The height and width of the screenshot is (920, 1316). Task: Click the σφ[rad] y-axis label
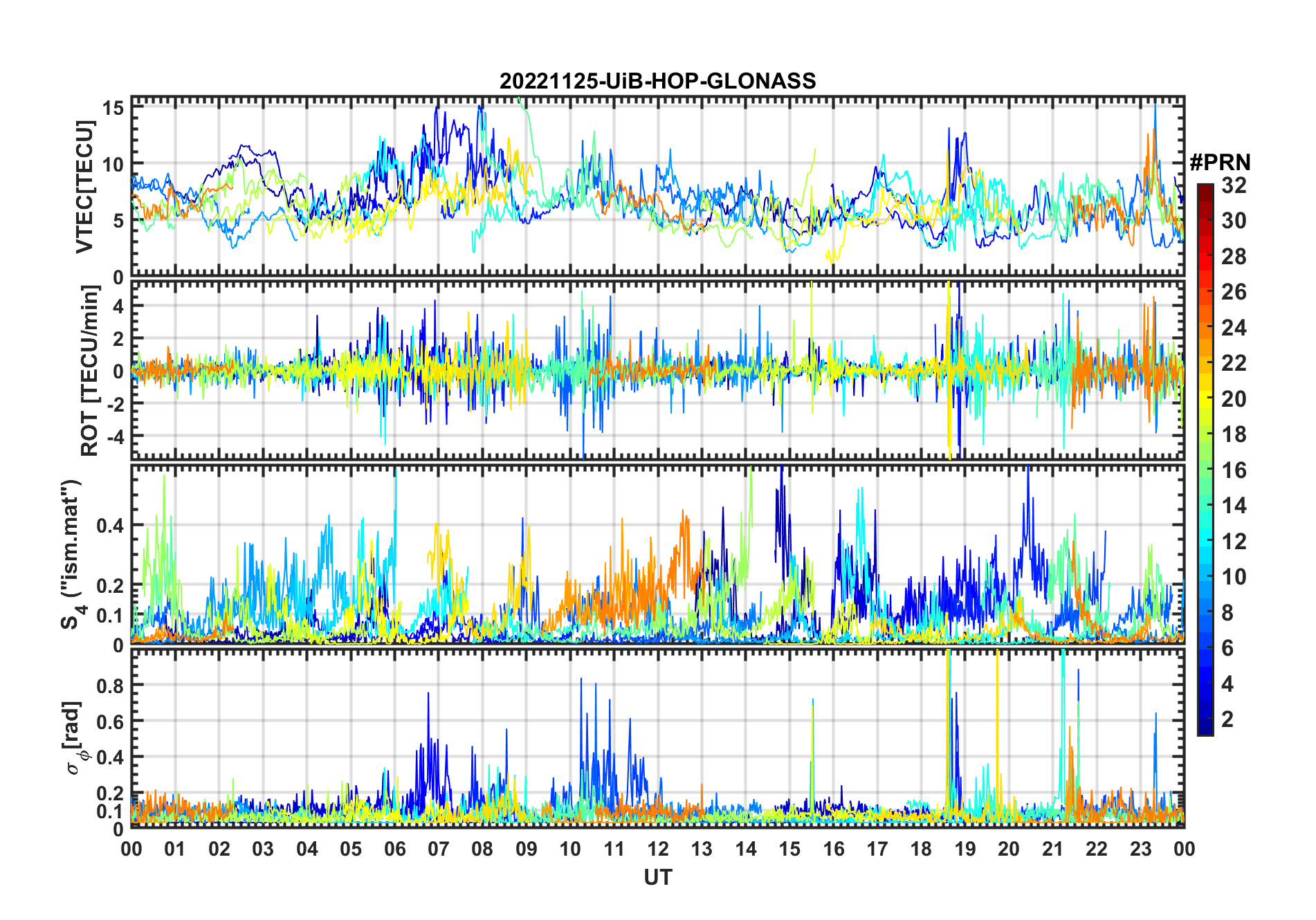click(x=73, y=738)
